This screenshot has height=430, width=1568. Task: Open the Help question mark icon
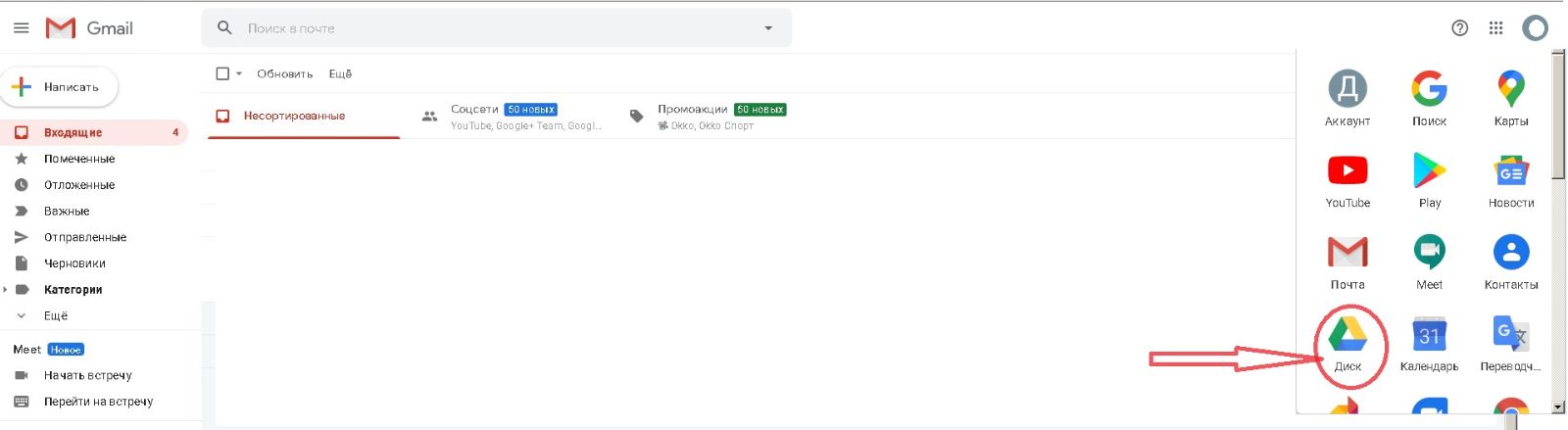click(1459, 28)
